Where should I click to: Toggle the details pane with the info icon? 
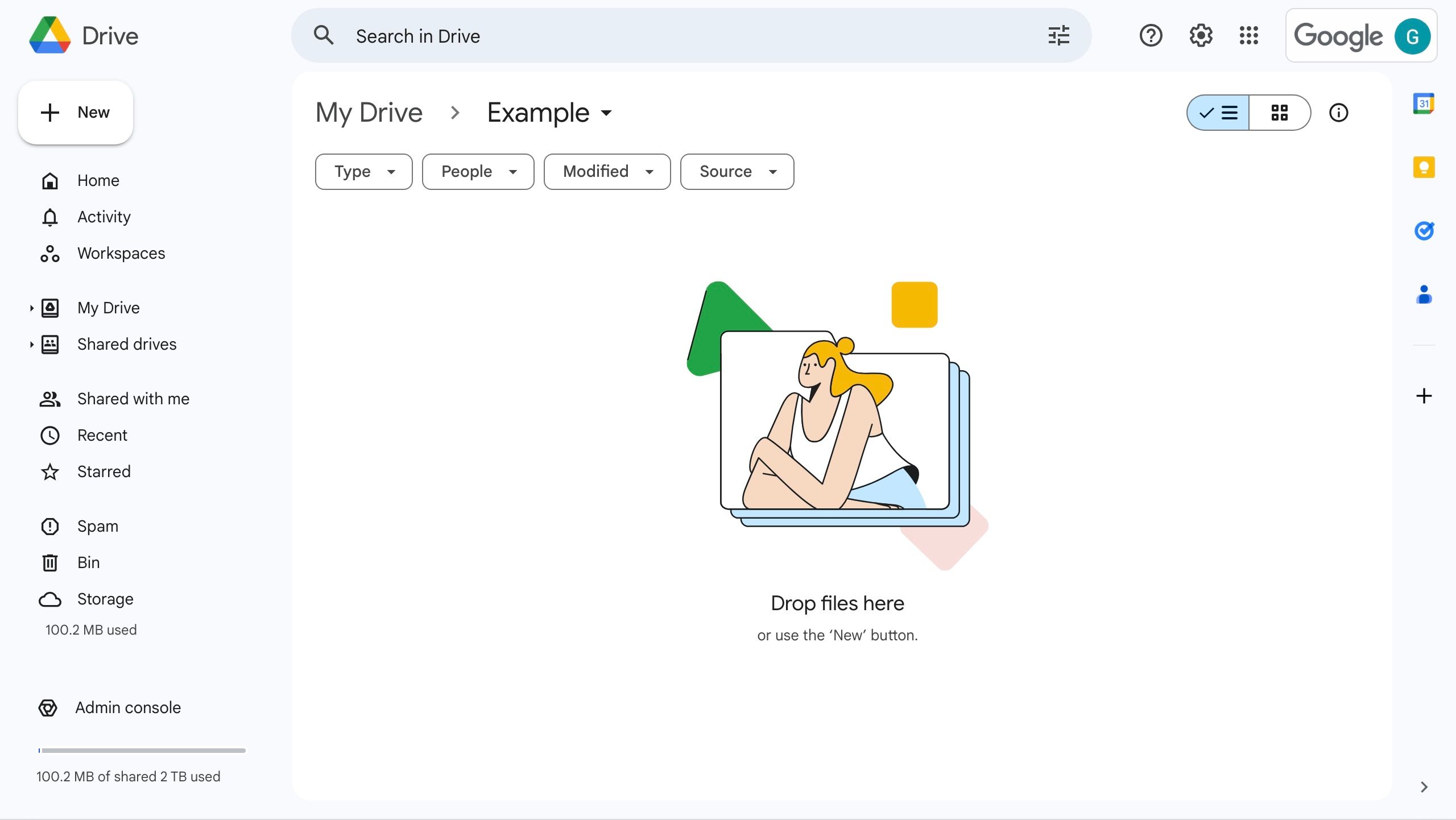click(1339, 113)
